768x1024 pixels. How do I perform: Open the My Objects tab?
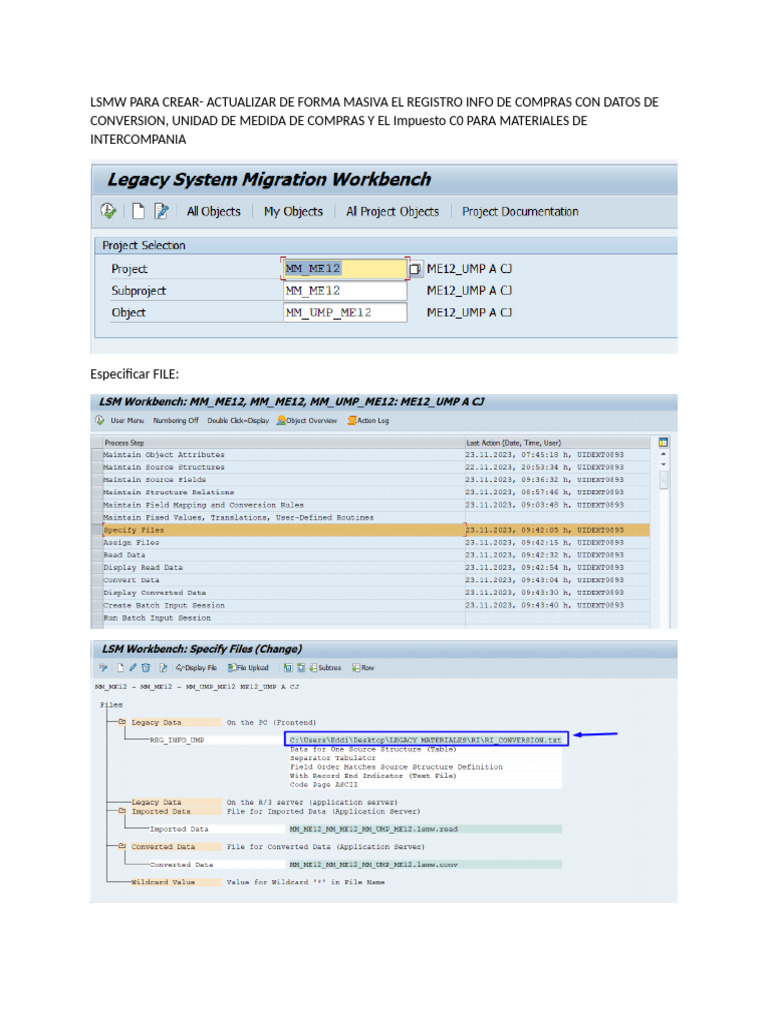coord(293,212)
